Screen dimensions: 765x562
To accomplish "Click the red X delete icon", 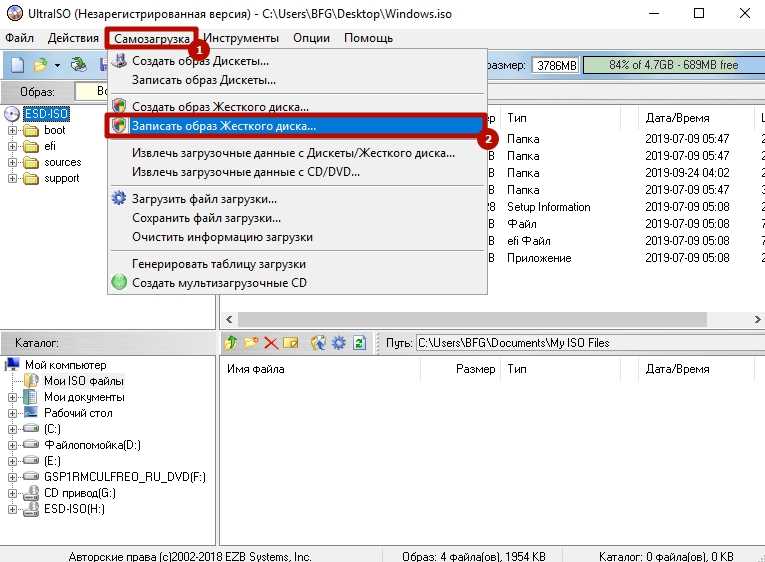I will point(270,343).
